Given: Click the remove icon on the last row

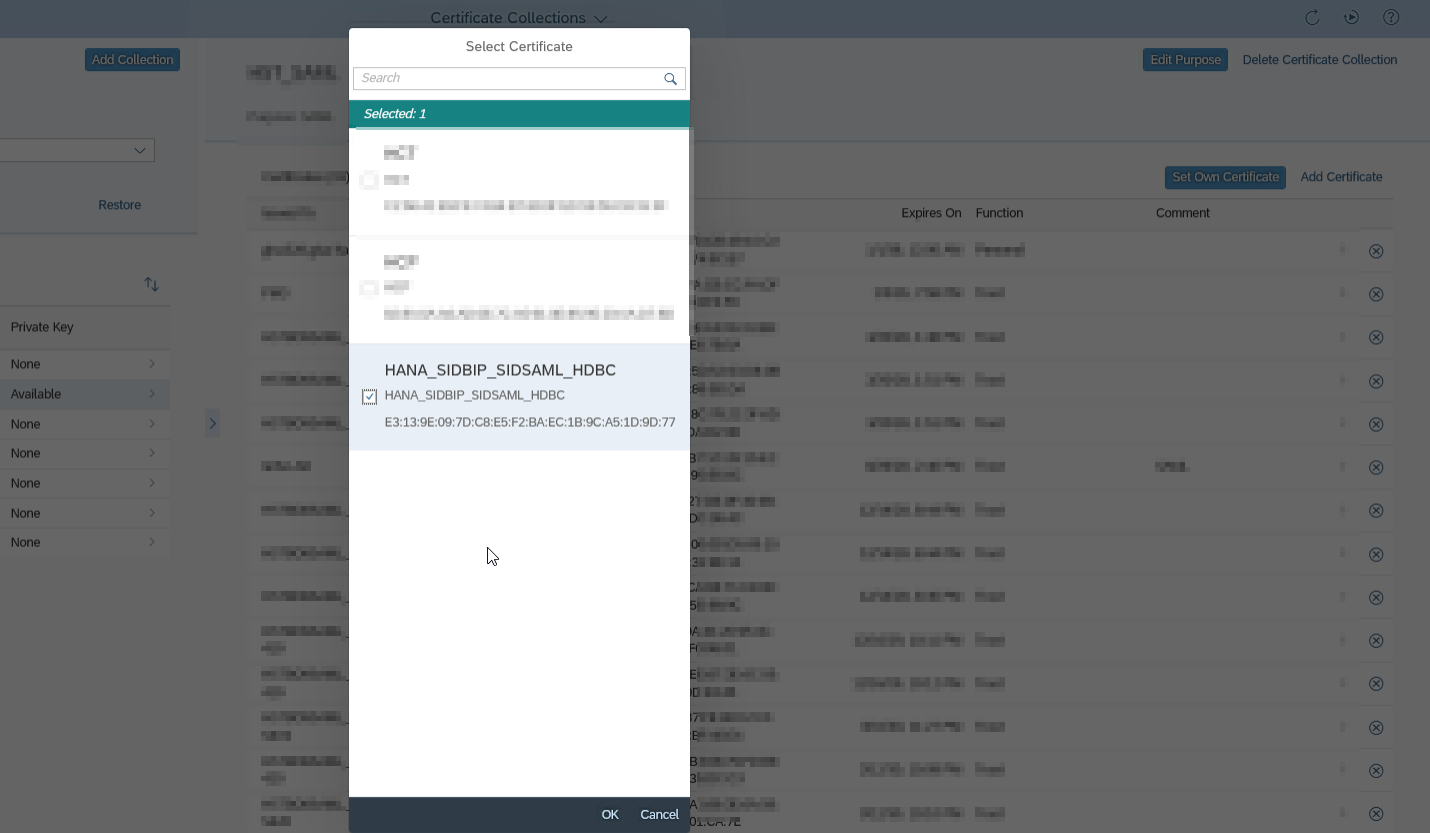Looking at the screenshot, I should click(1375, 814).
